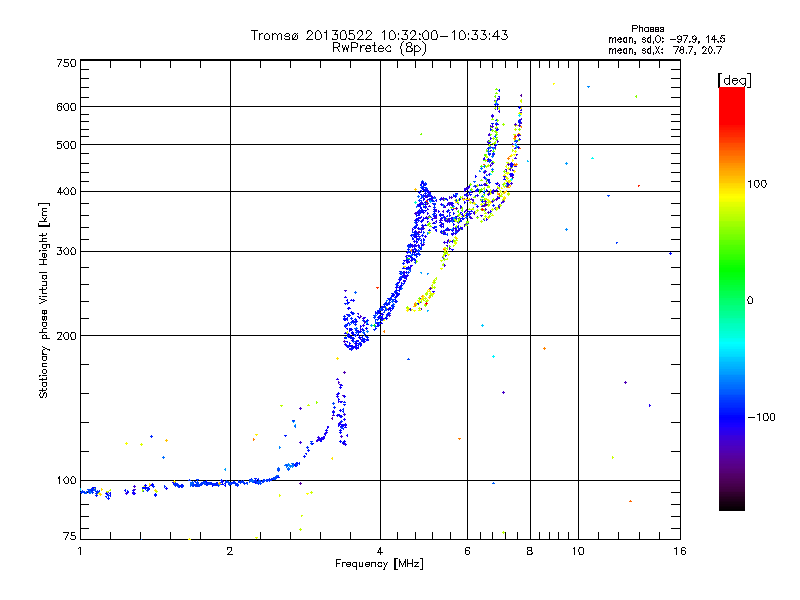The height and width of the screenshot is (600, 800).
Task: Click the 'Phases' header text
Action: pos(647,29)
